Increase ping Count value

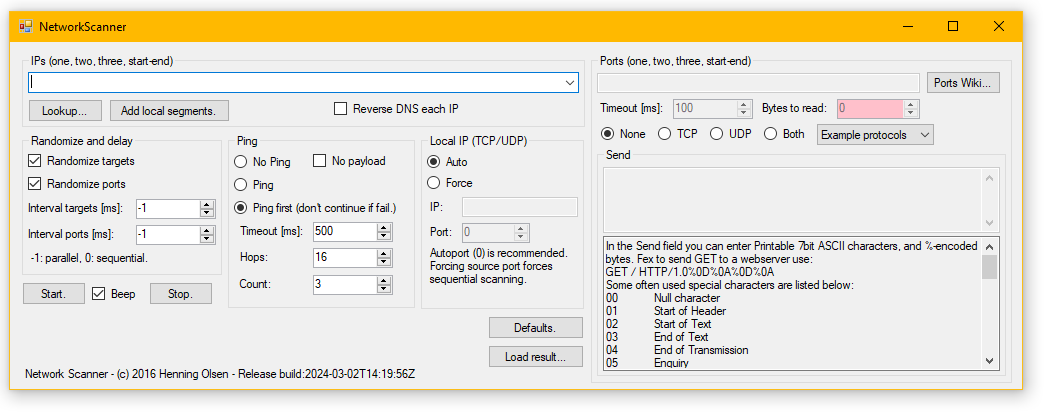tap(384, 280)
